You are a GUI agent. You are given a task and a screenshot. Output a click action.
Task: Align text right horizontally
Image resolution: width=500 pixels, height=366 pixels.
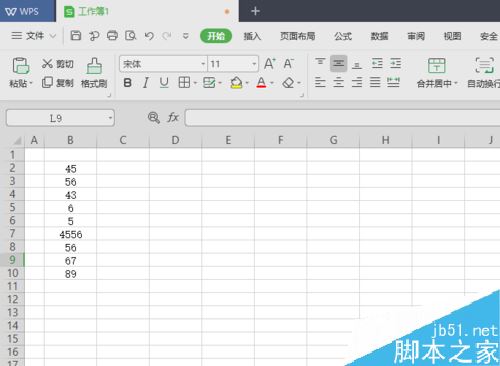click(357, 82)
